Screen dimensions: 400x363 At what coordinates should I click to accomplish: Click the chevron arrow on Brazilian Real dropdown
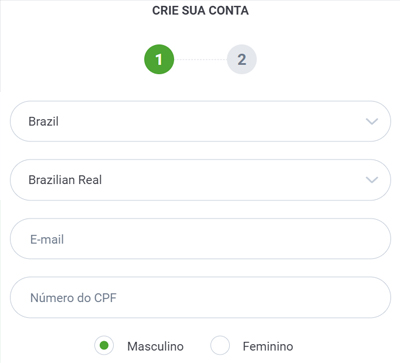pyautogui.click(x=372, y=180)
